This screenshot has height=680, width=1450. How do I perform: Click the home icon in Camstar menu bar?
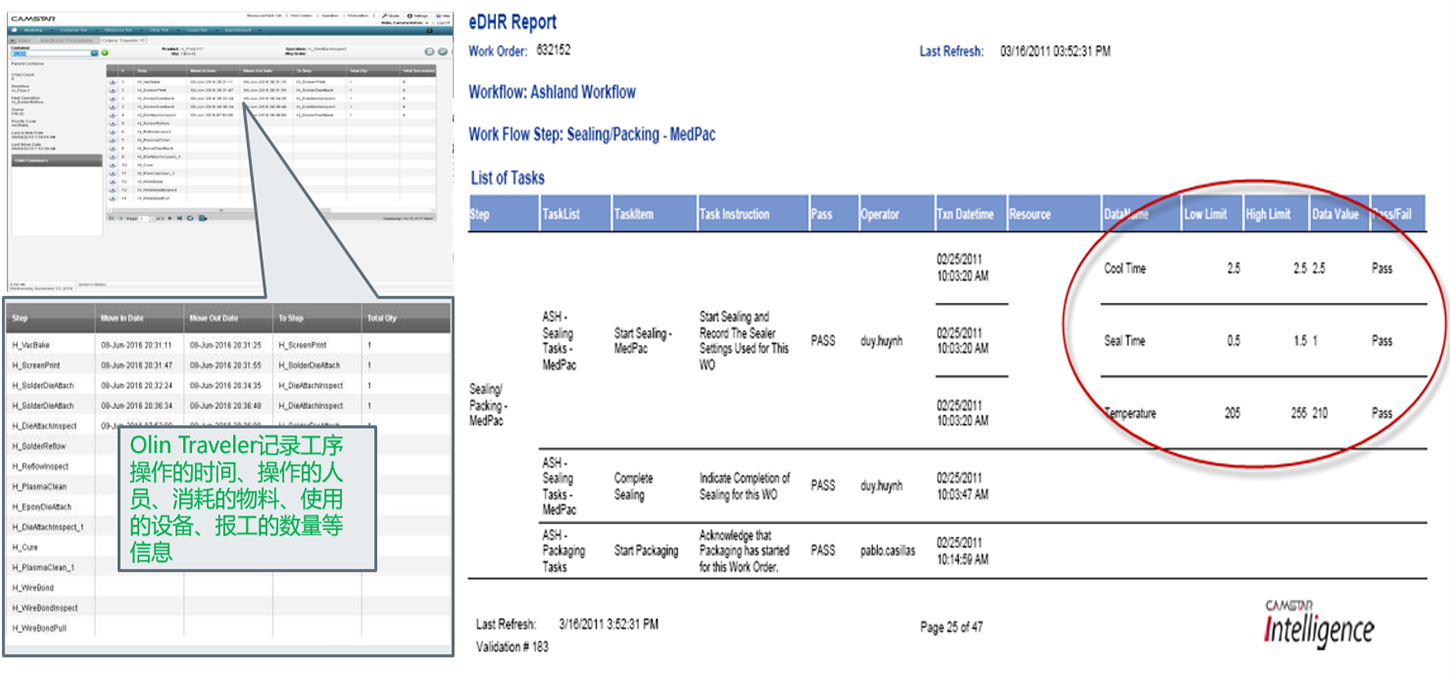[14, 30]
